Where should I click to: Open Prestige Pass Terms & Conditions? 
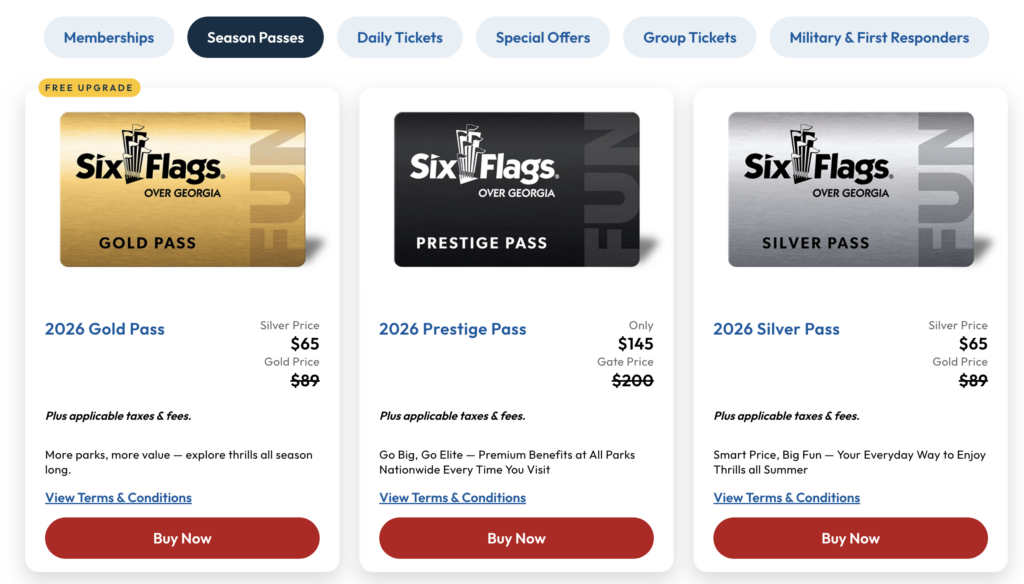coord(452,497)
